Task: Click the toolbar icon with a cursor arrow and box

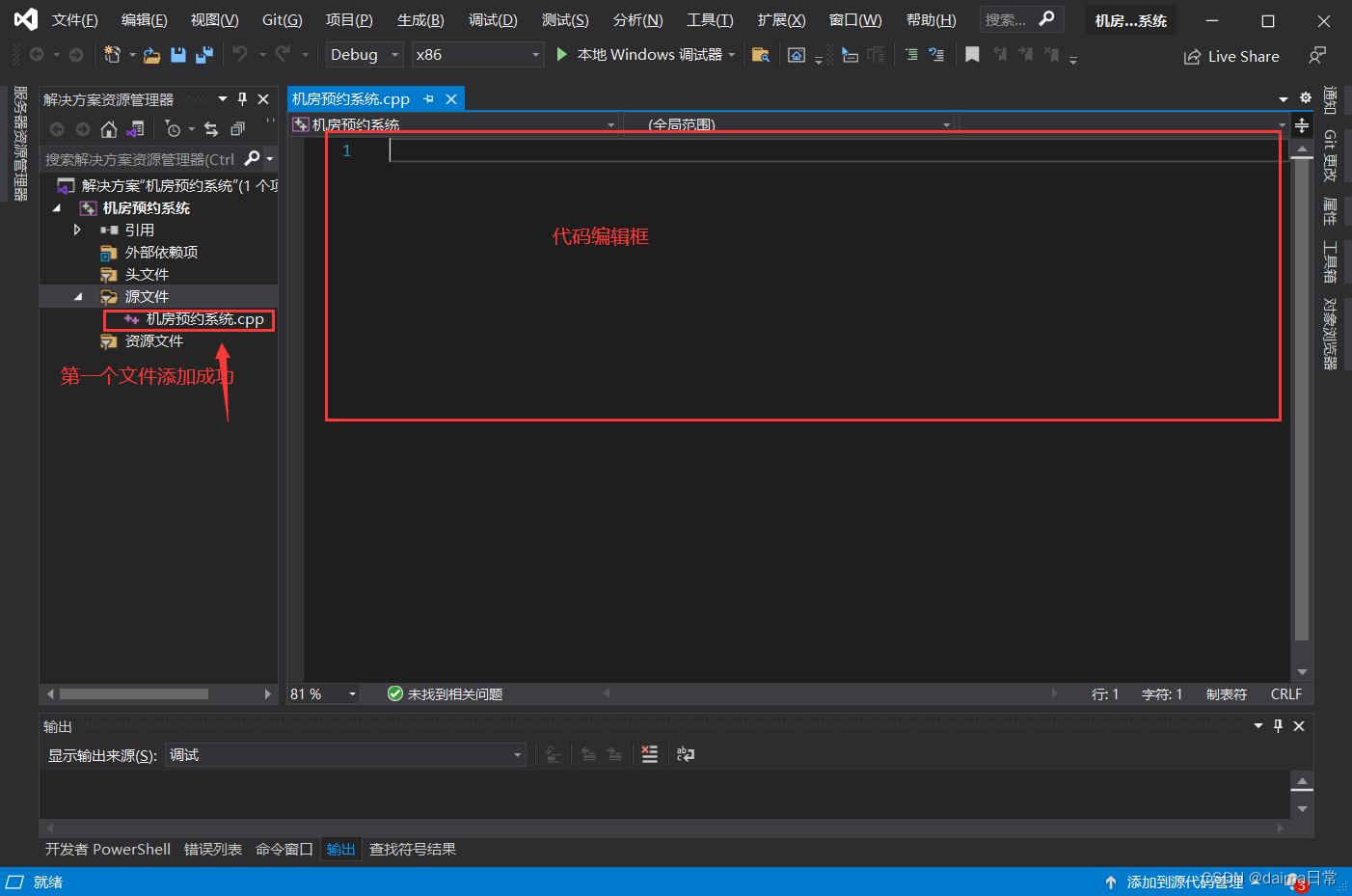Action: pos(849,55)
